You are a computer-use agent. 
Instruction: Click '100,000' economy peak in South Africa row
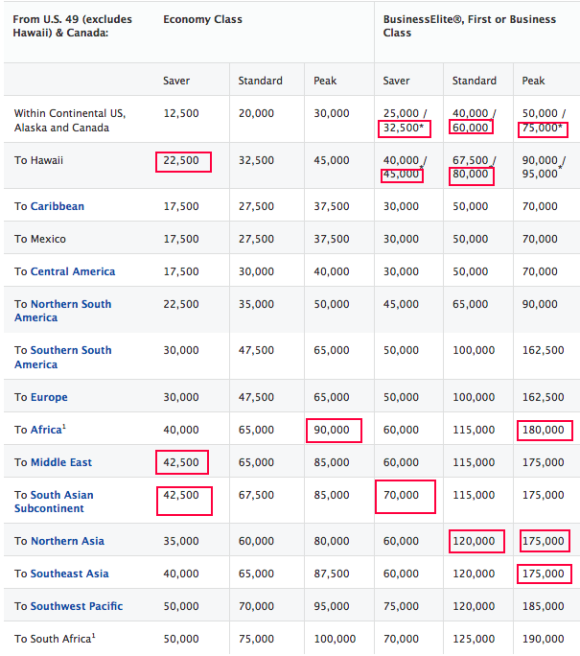pos(335,639)
